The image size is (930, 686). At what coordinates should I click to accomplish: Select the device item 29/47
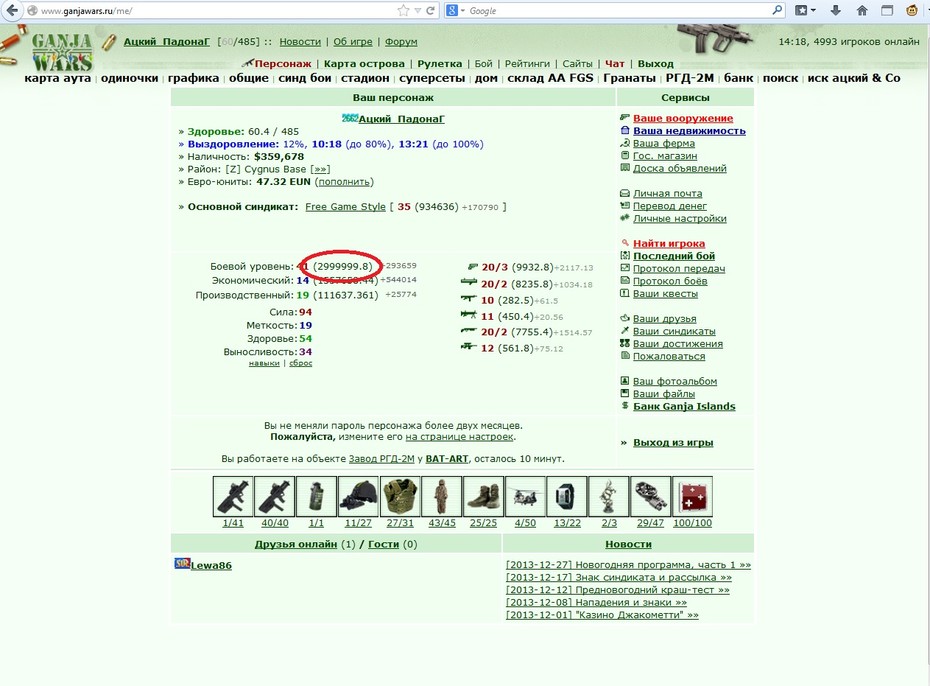tap(650, 496)
